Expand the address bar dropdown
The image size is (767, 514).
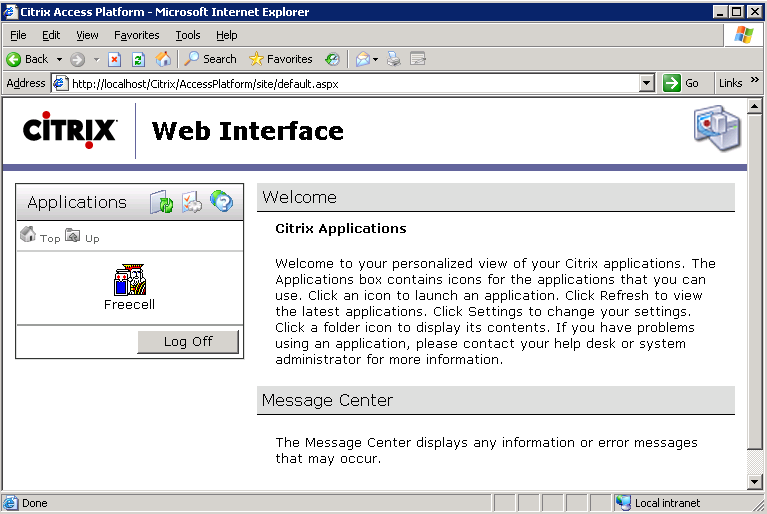click(646, 84)
